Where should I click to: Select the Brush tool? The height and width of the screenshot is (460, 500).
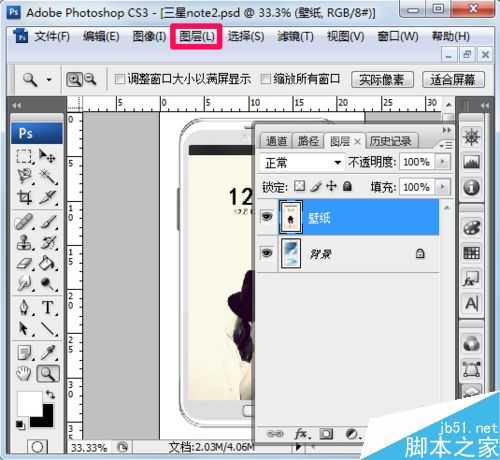[x=48, y=221]
